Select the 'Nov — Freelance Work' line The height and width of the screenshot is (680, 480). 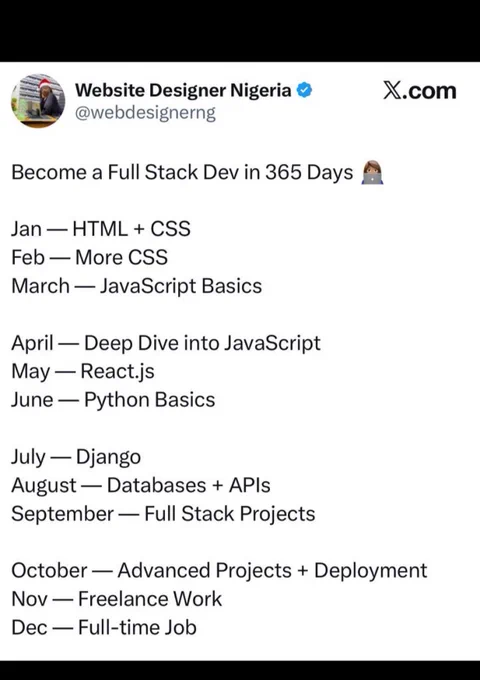pyautogui.click(x=117, y=599)
